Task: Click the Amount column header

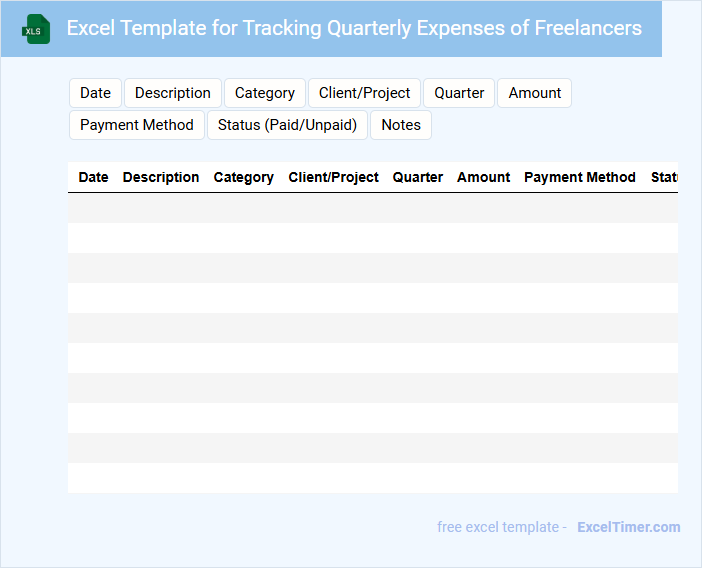Action: 484,177
